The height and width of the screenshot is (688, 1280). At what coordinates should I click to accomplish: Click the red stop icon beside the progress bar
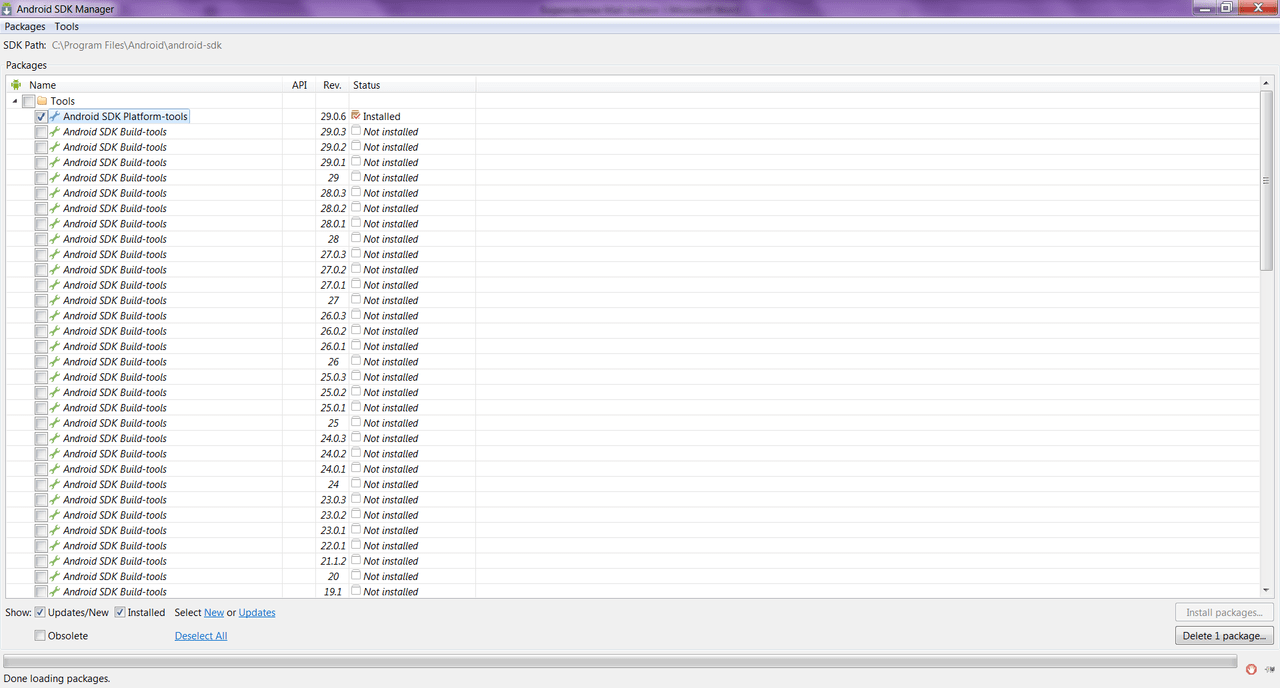tap(1251, 669)
